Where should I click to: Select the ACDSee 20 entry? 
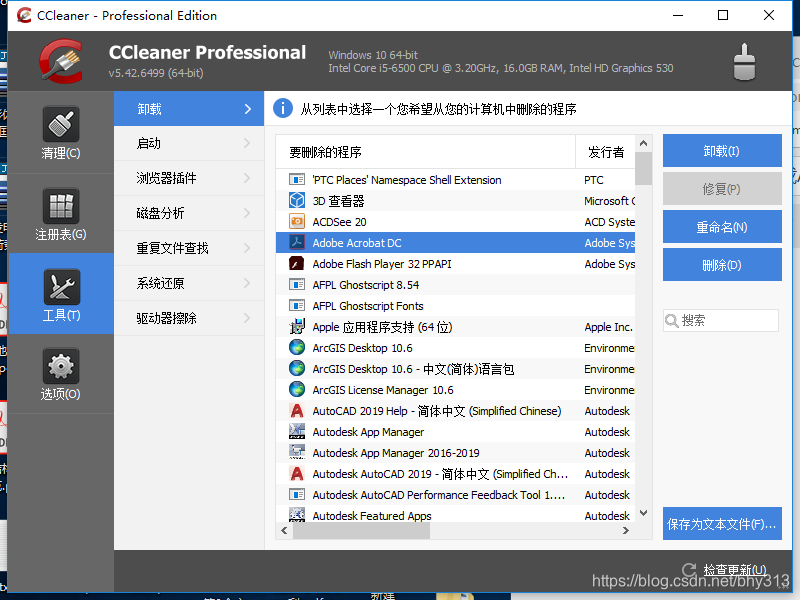(456, 221)
